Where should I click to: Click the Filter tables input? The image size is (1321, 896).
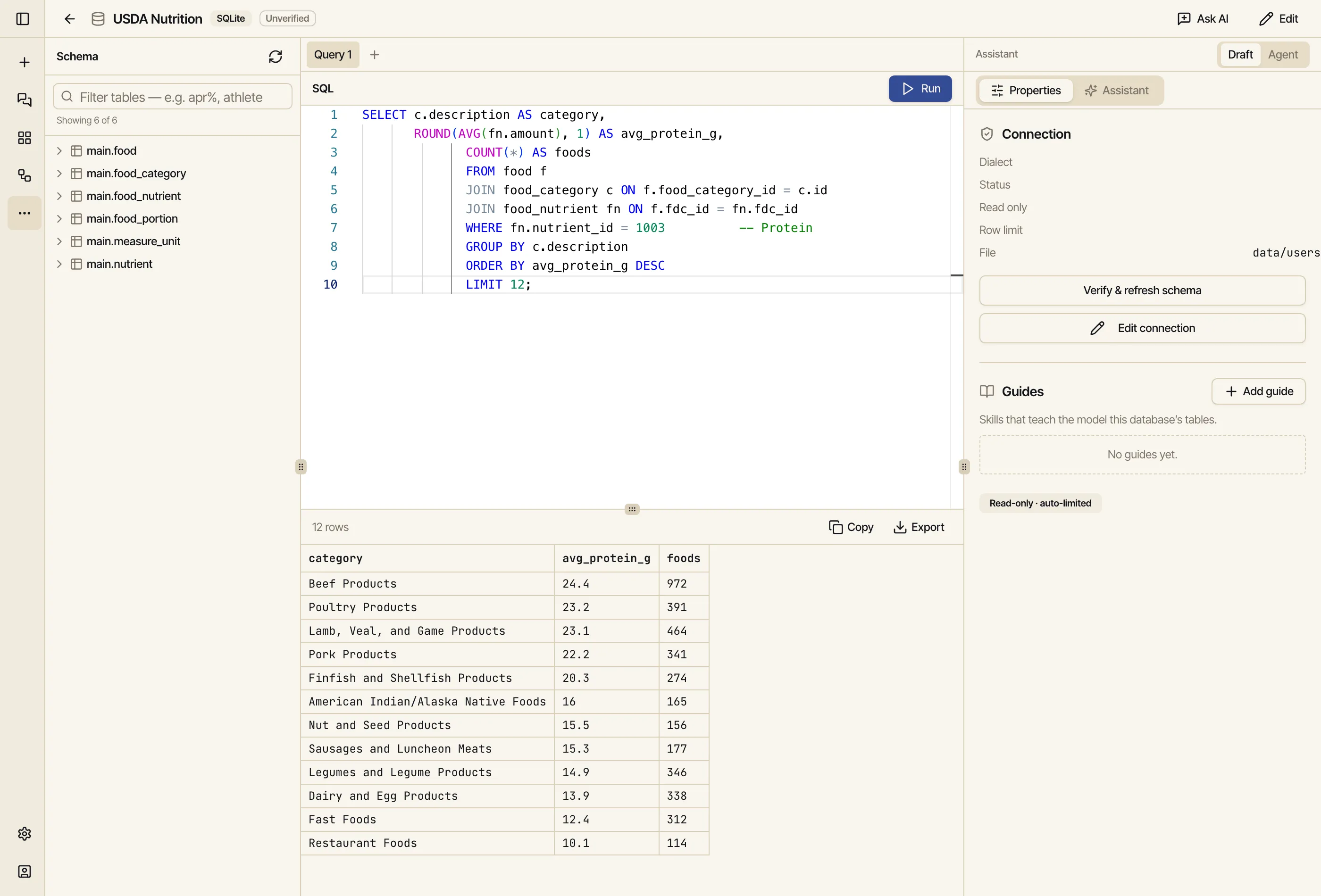pos(173,97)
